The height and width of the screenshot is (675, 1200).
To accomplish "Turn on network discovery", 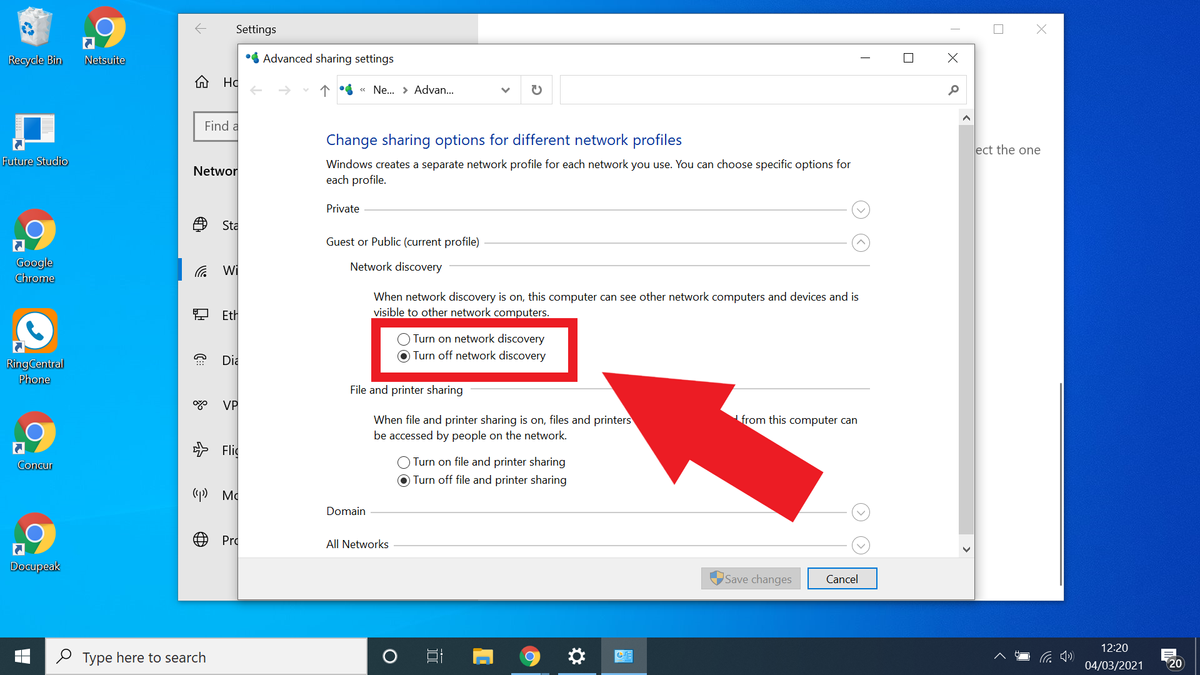I will pos(403,338).
